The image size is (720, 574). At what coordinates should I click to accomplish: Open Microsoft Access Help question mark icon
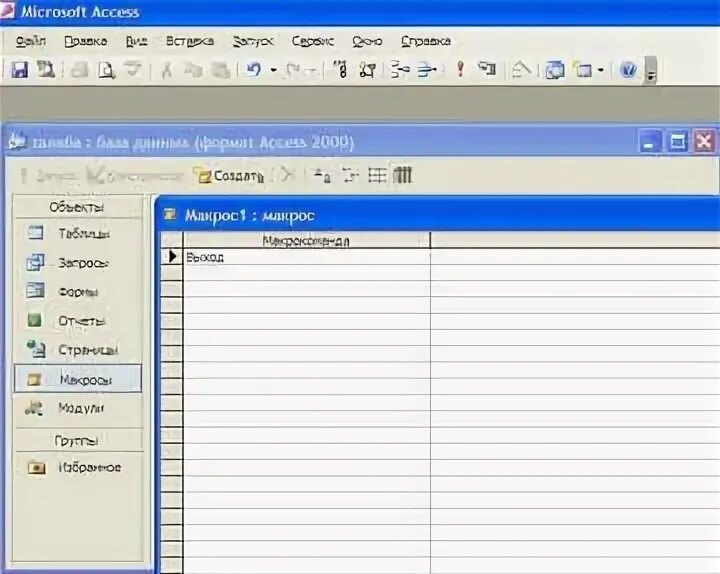[628, 70]
